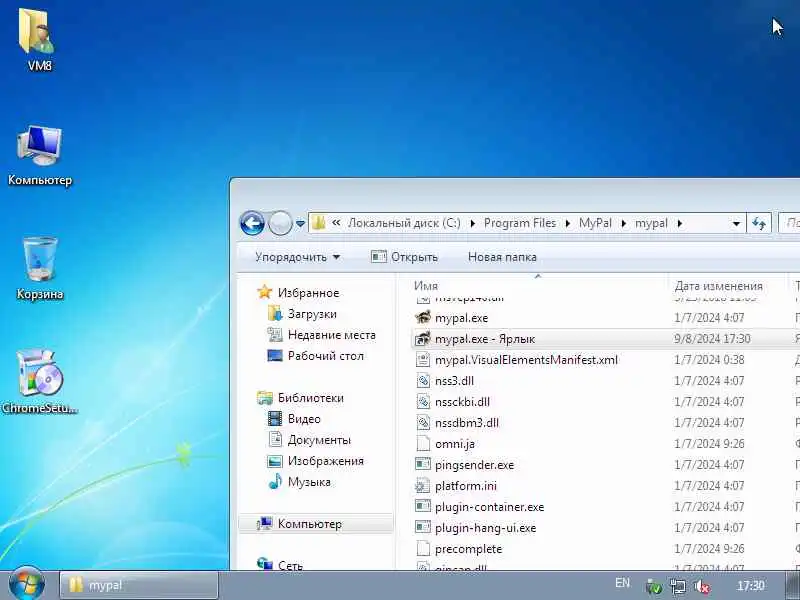
Task: Click the folder icon in address bar
Action: click(319, 223)
